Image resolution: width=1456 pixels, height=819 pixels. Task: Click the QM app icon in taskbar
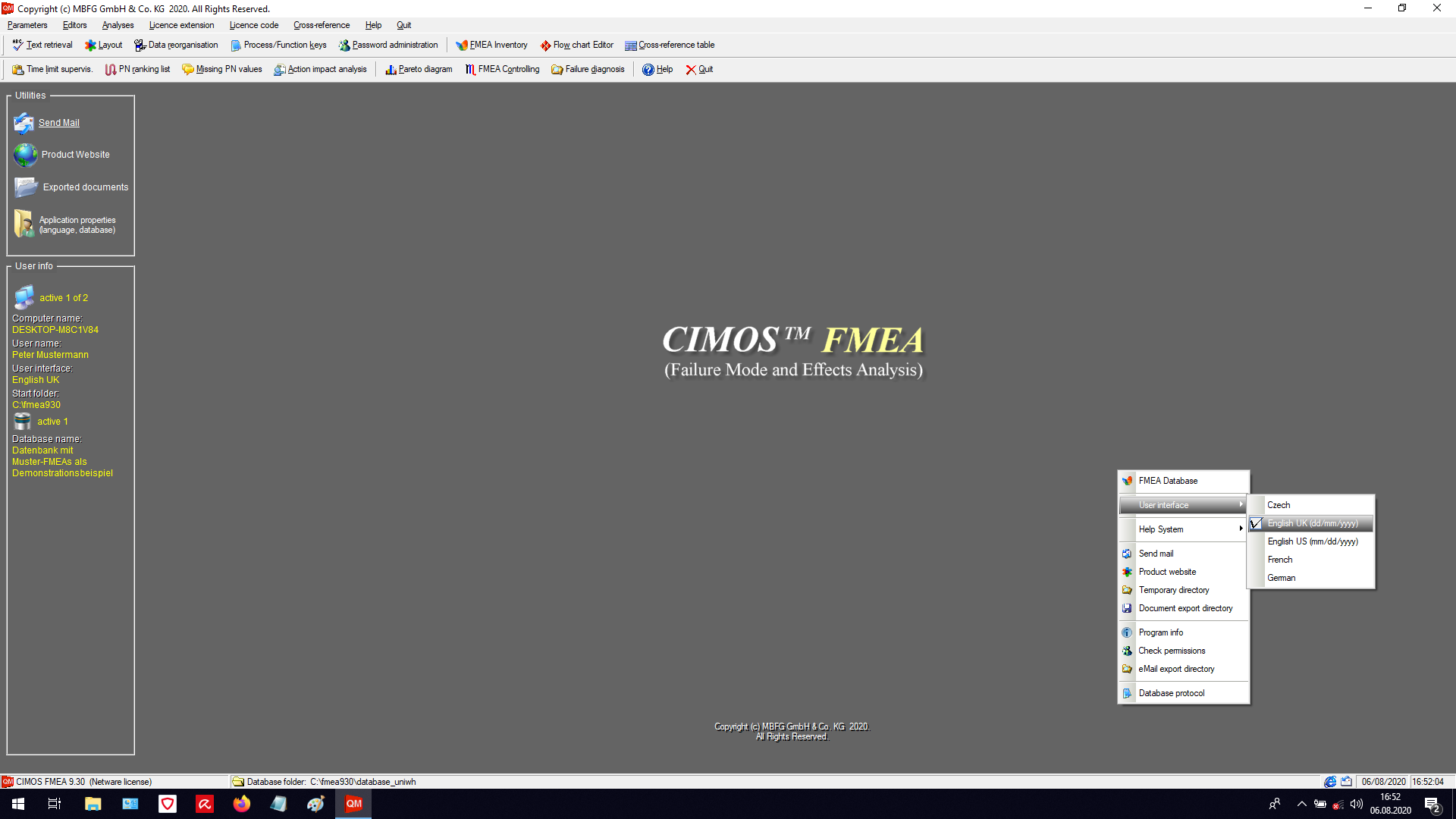(353, 804)
